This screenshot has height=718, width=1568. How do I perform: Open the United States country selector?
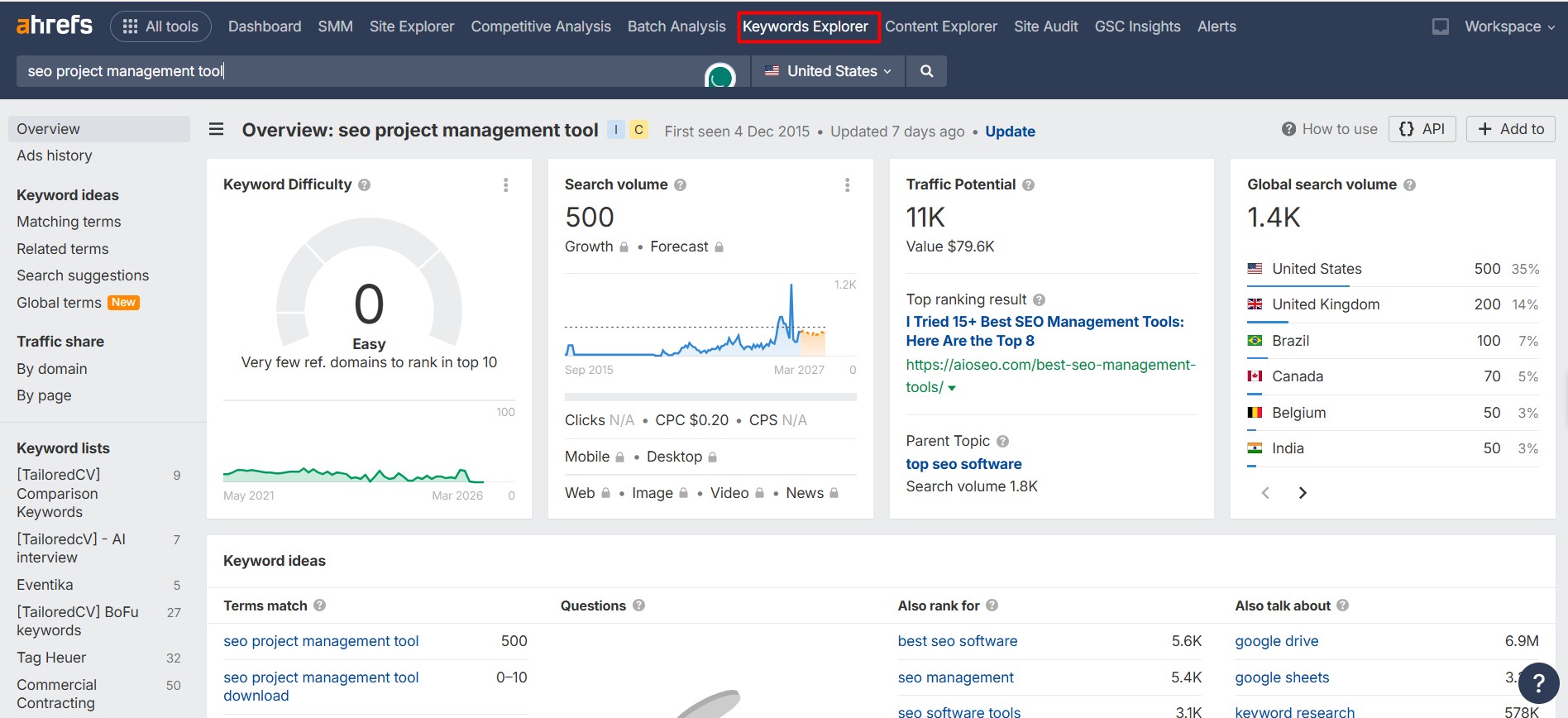tap(828, 71)
